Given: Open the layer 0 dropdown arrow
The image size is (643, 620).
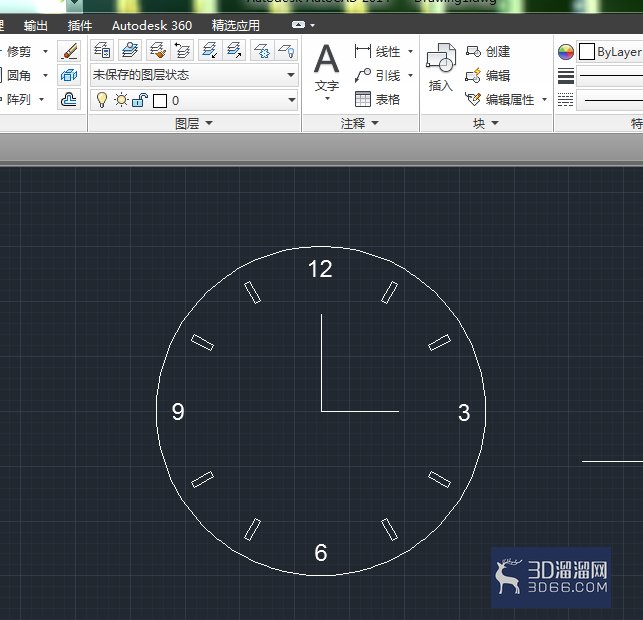Looking at the screenshot, I should (292, 100).
